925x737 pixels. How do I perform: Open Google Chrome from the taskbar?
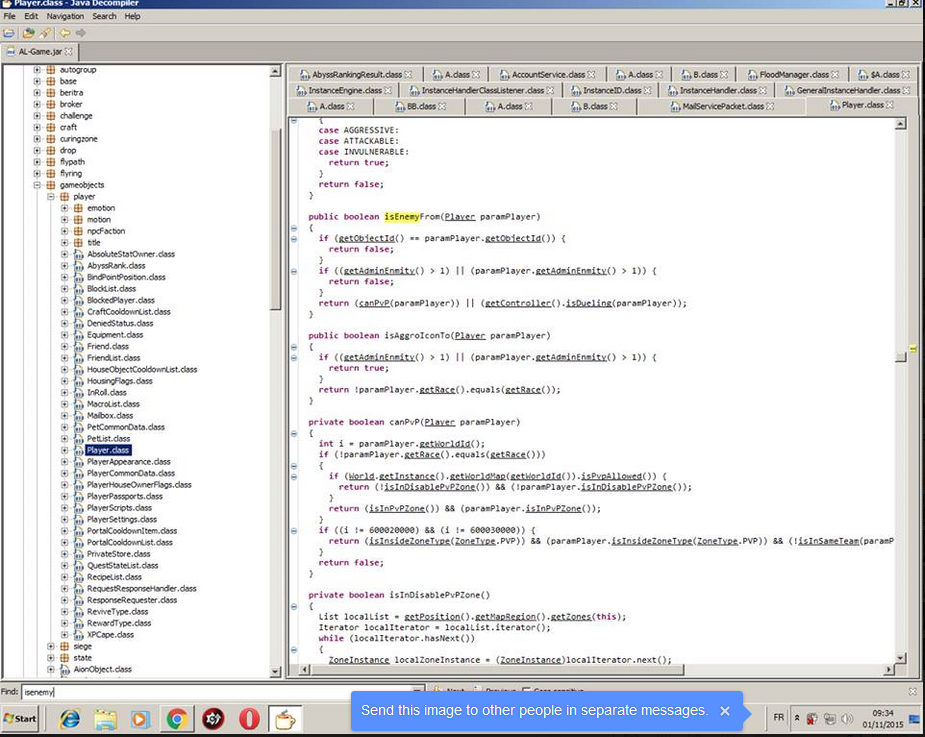(x=176, y=719)
